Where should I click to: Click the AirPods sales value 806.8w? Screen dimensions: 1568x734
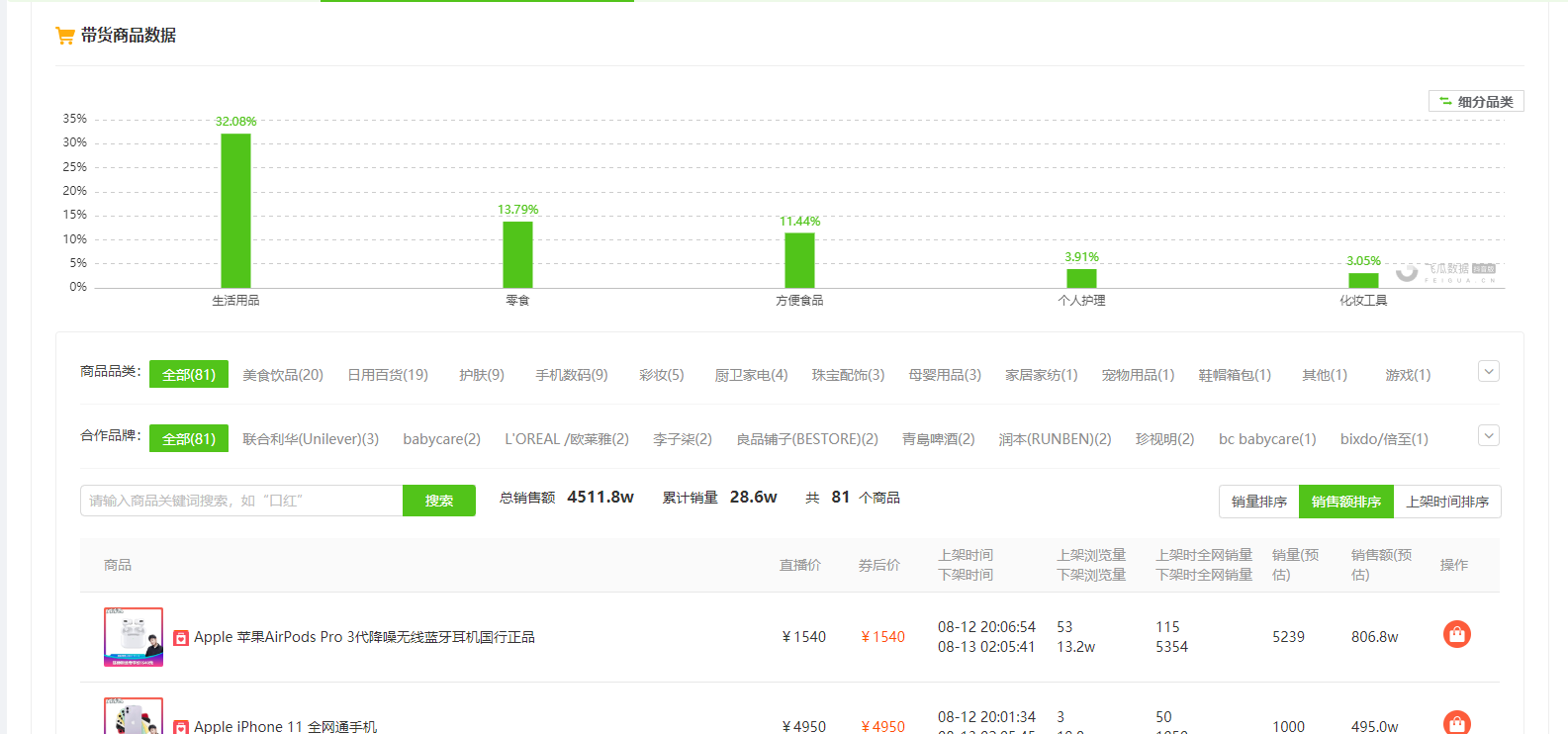[1374, 637]
